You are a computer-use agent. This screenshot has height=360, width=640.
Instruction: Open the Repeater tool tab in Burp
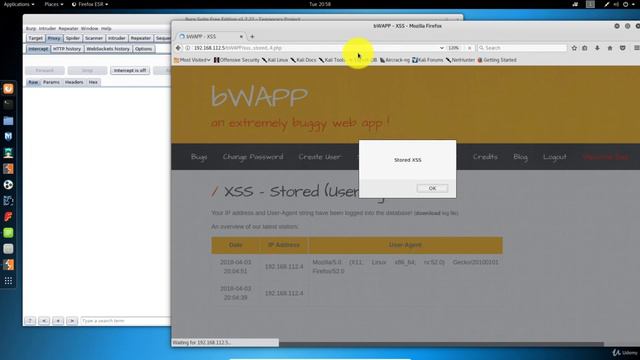point(141,38)
